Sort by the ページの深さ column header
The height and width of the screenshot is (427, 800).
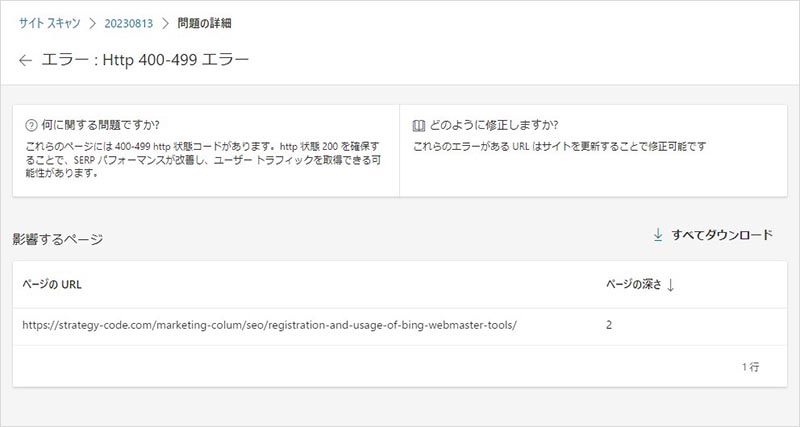(x=633, y=284)
